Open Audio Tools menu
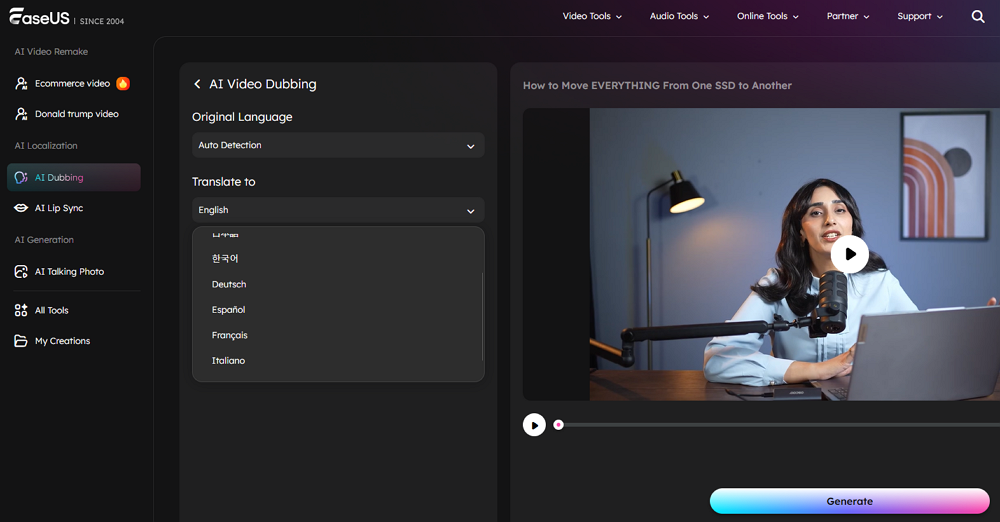This screenshot has height=522, width=1000. [679, 17]
